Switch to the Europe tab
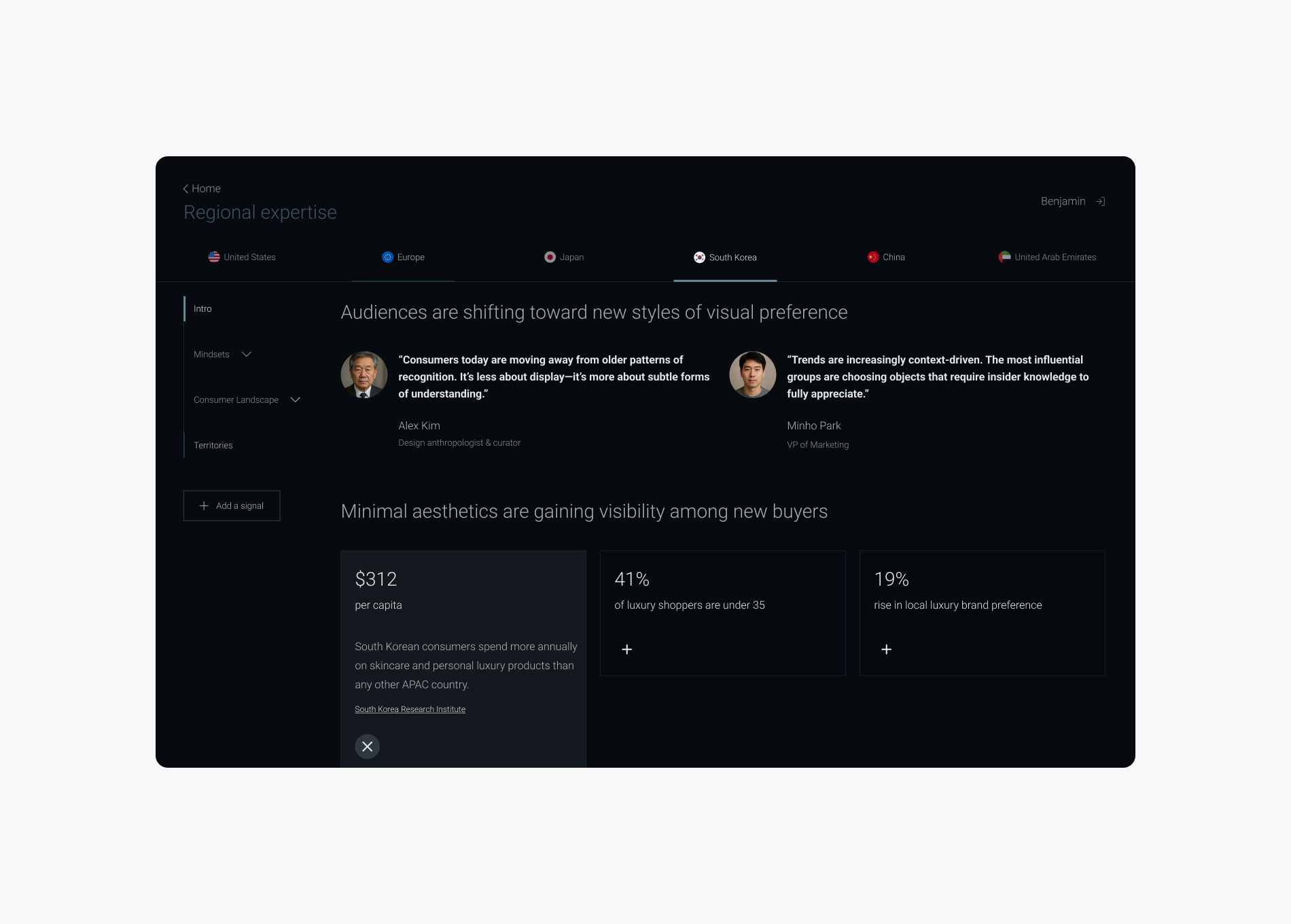 point(403,257)
